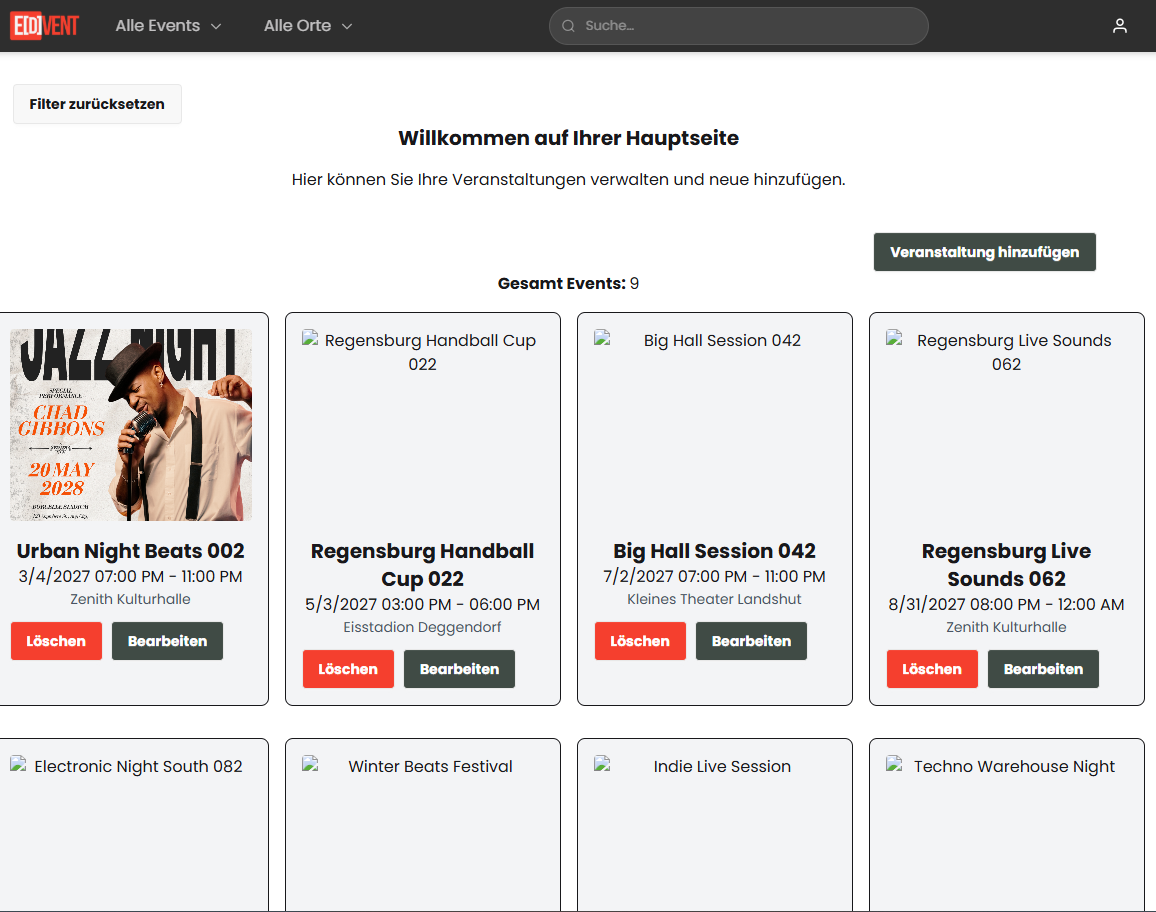Click Filter zurücksetzen button
The width and height of the screenshot is (1156, 912).
[x=97, y=104]
